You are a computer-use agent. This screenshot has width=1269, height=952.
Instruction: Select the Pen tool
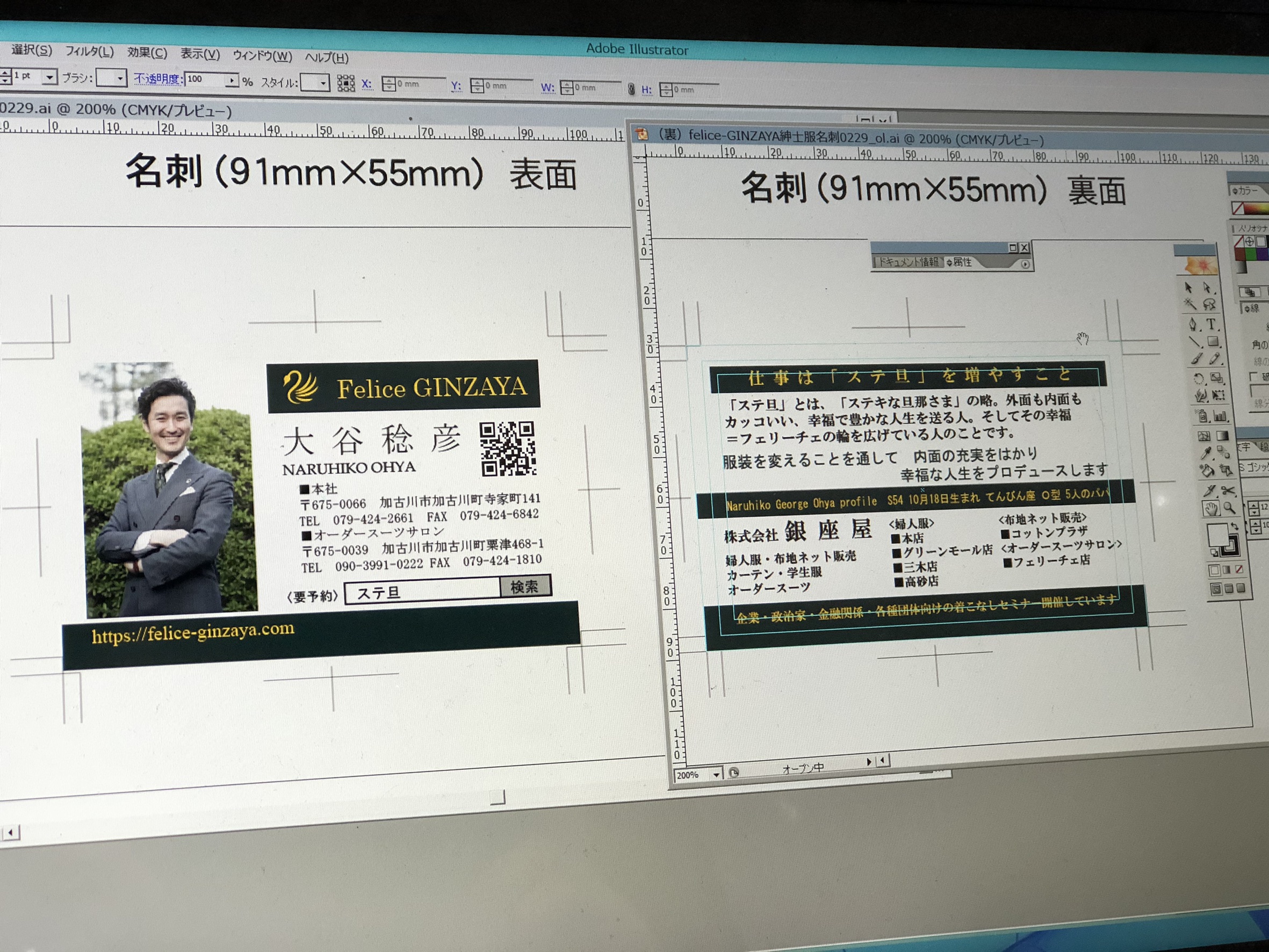[1193, 323]
